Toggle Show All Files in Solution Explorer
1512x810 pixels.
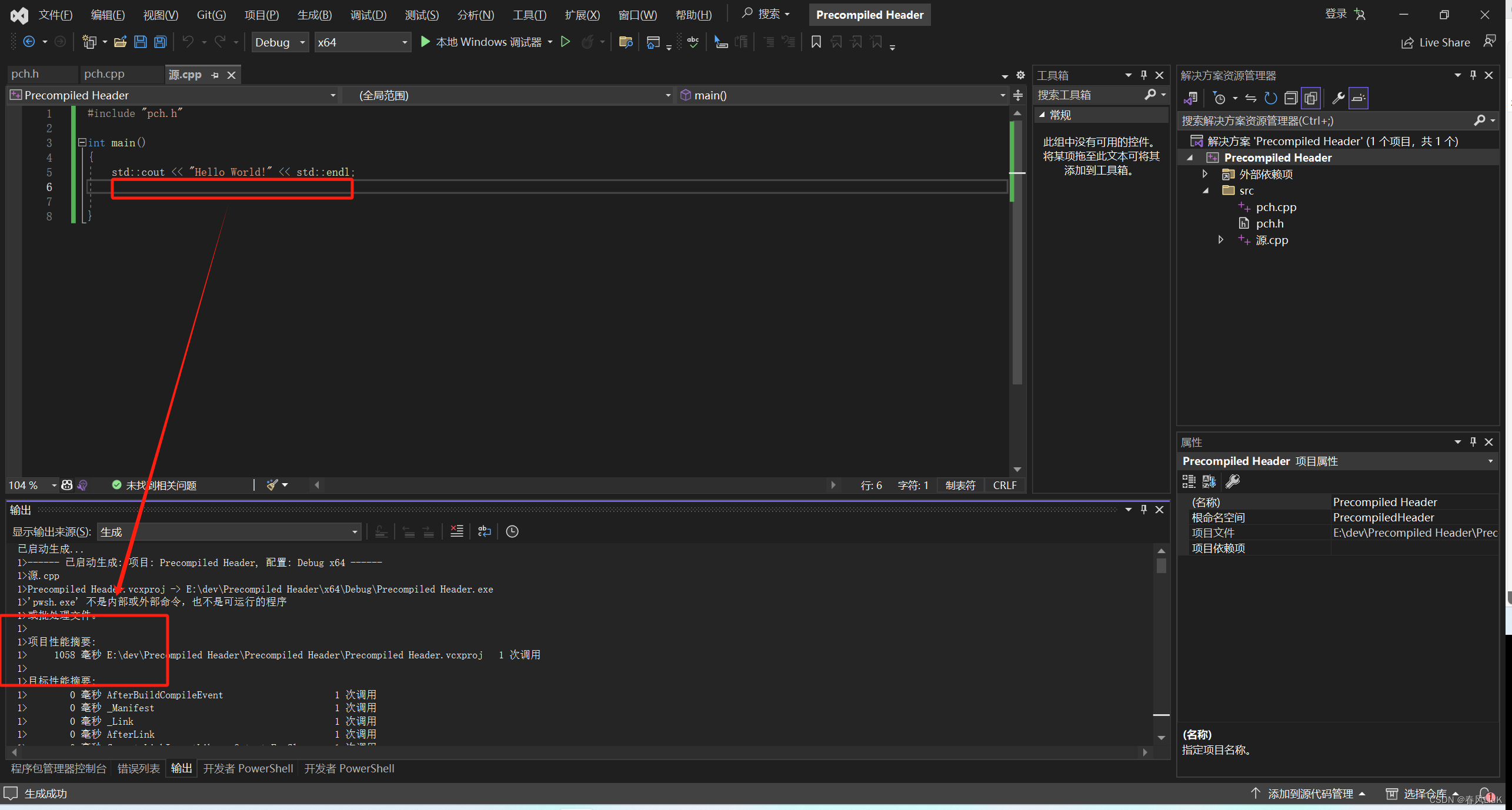click(1310, 98)
